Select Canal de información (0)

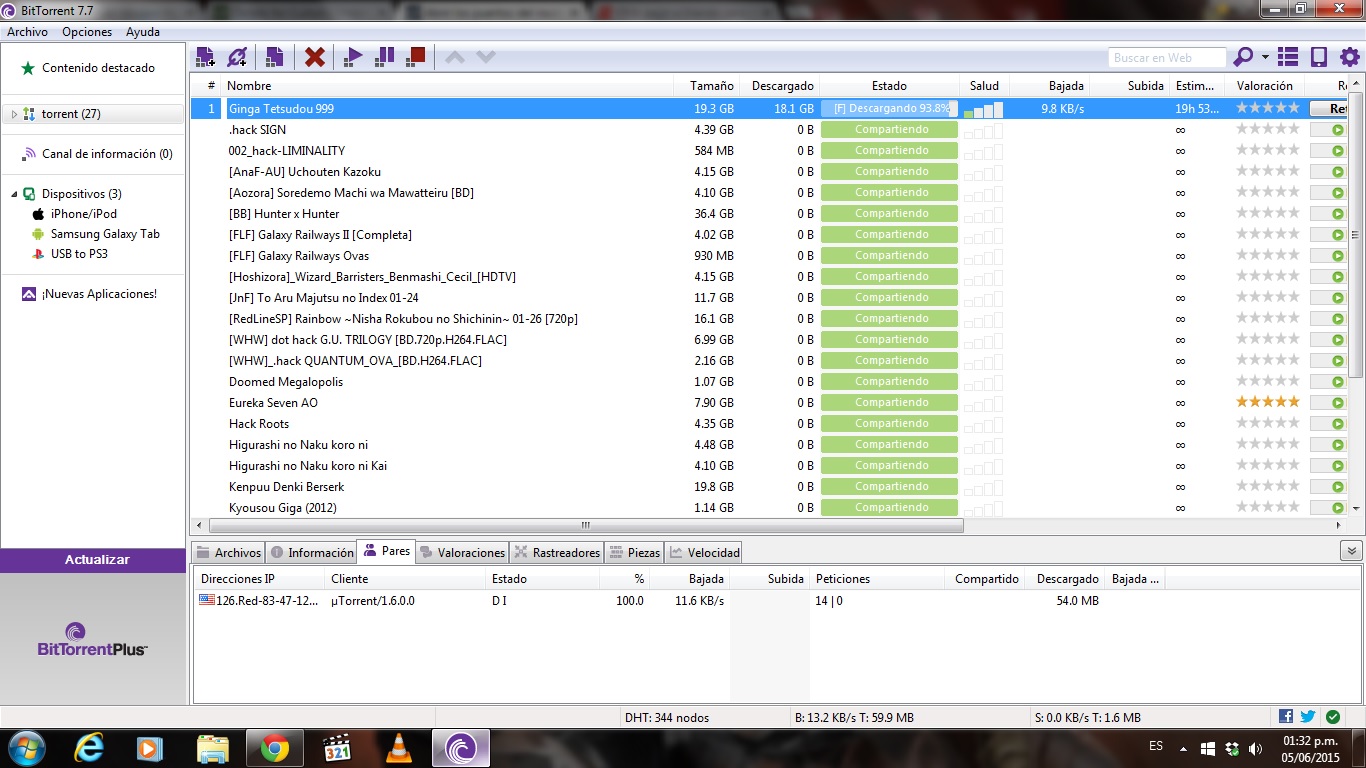tap(107, 154)
